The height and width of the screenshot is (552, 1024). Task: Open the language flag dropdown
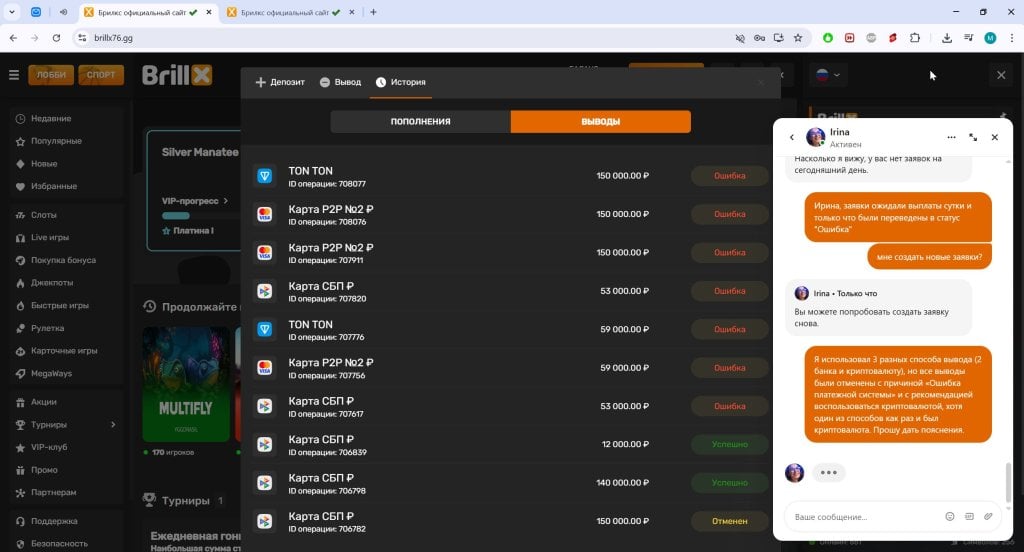(x=827, y=75)
